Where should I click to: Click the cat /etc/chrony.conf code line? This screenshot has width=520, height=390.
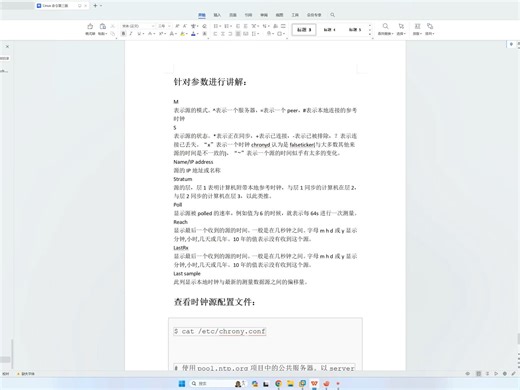(x=220, y=331)
